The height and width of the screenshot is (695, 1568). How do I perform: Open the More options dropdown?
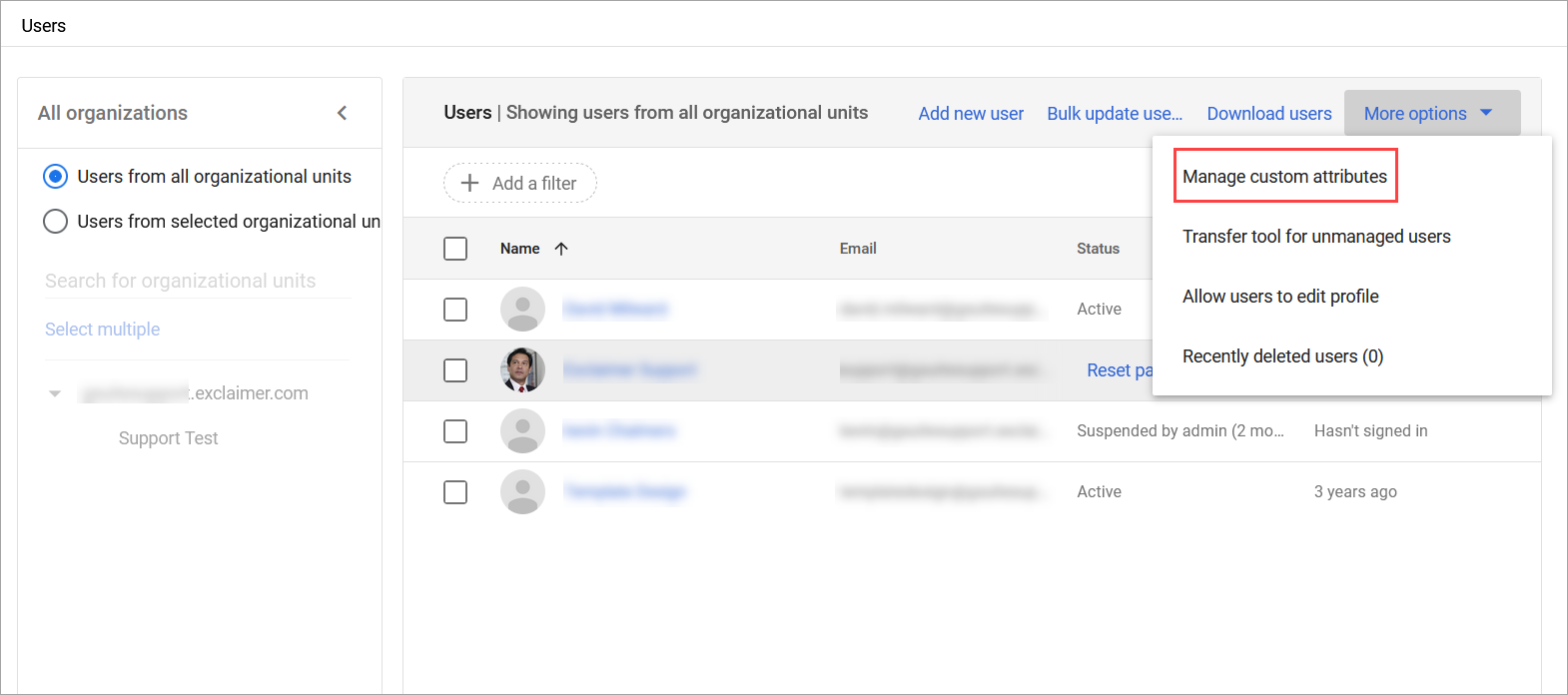pos(1431,113)
